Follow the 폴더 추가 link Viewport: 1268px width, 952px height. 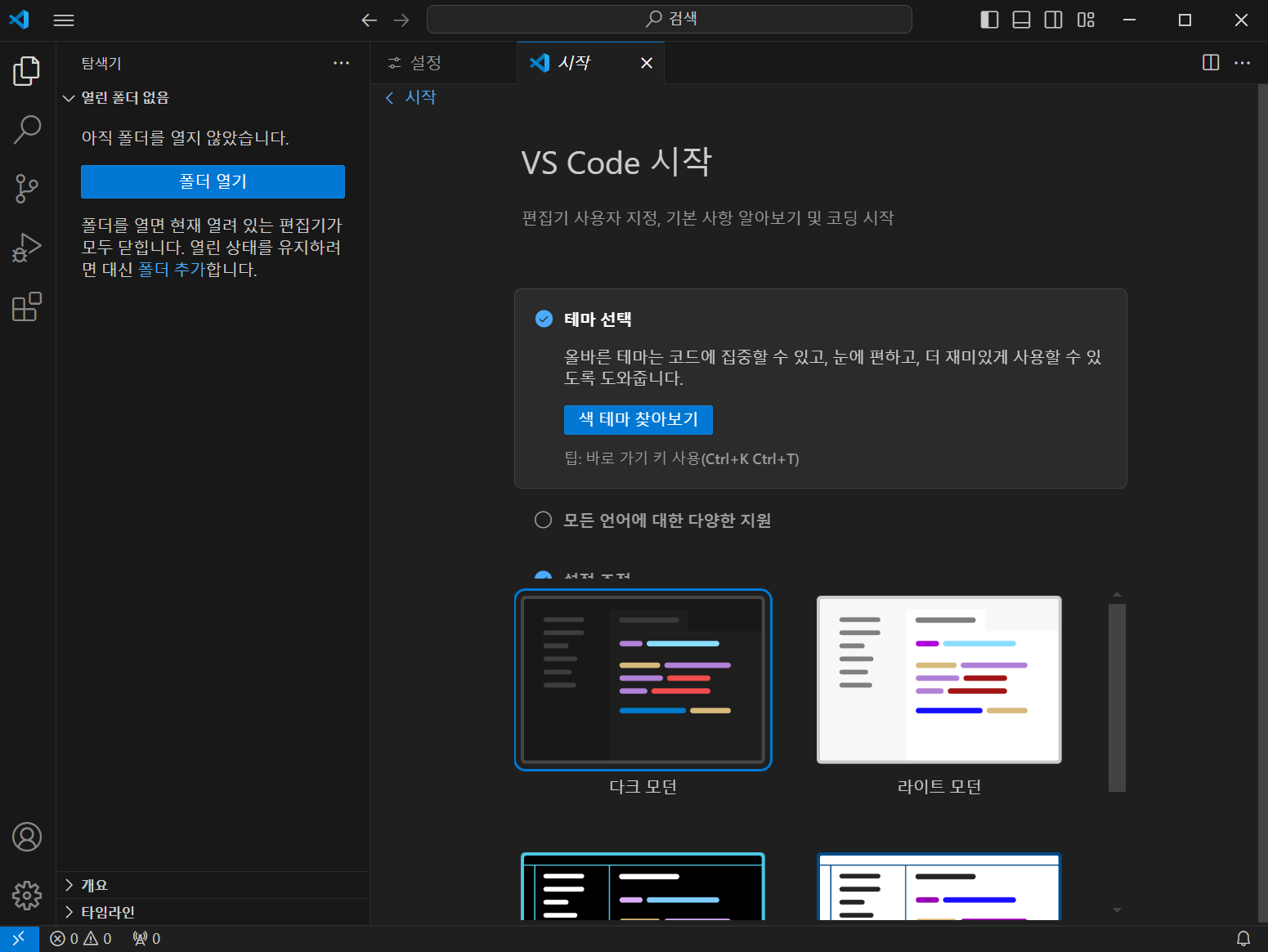coord(172,270)
